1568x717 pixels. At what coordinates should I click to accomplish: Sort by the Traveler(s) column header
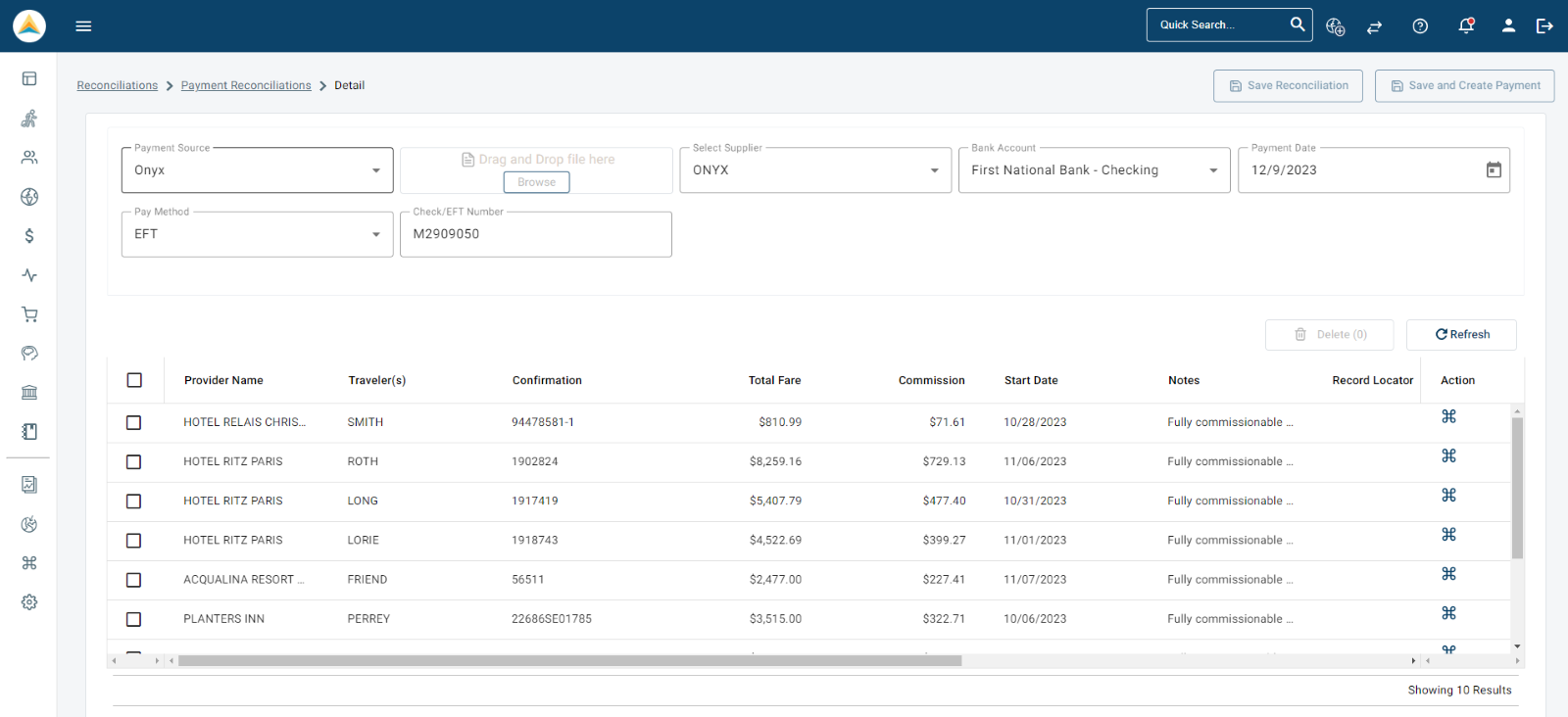(376, 380)
